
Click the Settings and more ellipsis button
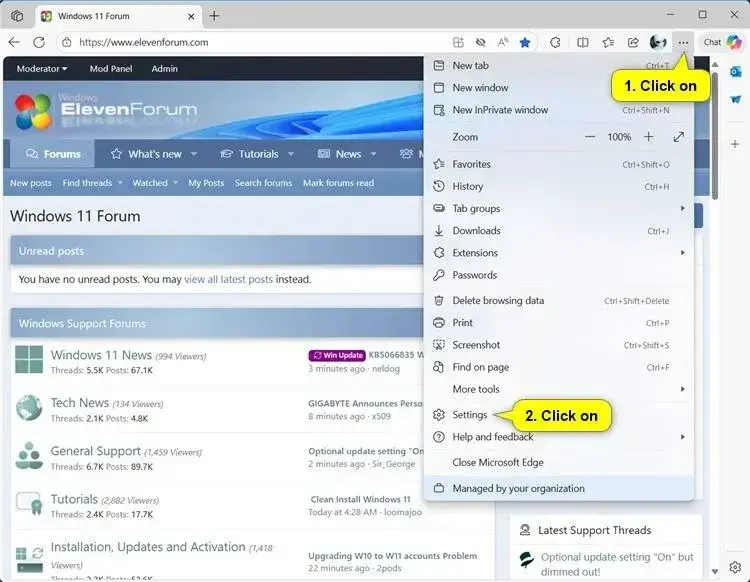[x=683, y=43]
